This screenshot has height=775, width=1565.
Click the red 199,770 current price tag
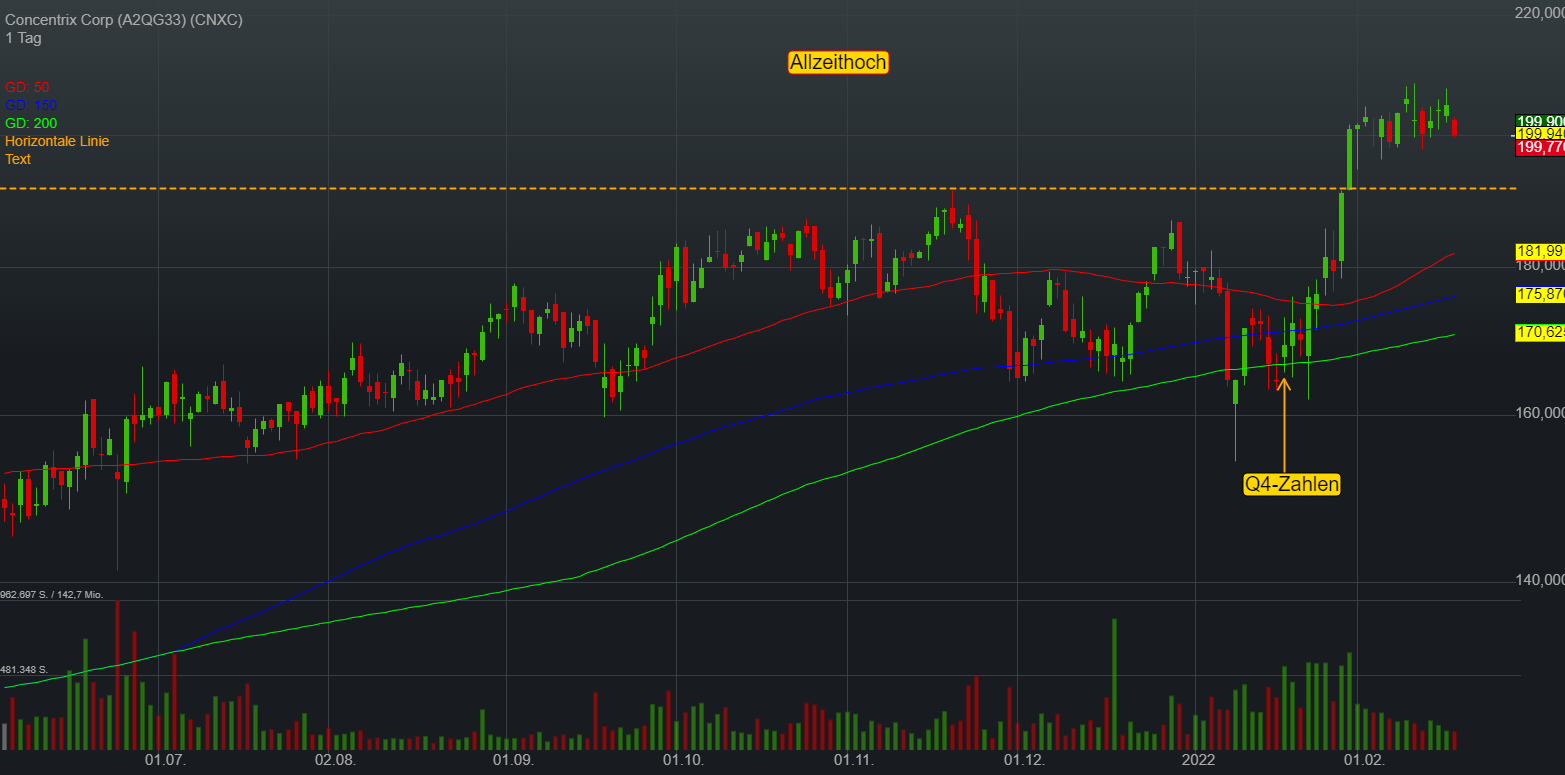coord(1540,147)
